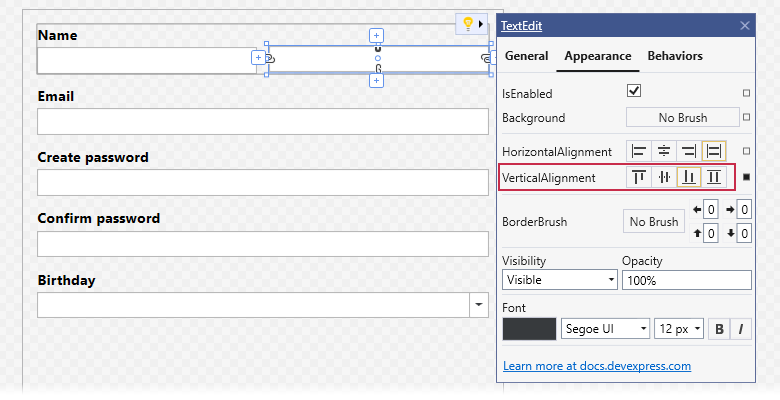Switch to the Behaviors tab
780x400 pixels.
pyautogui.click(x=675, y=56)
